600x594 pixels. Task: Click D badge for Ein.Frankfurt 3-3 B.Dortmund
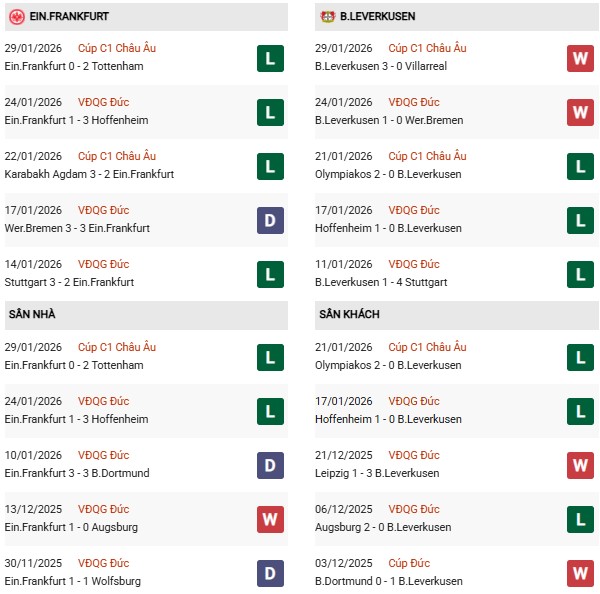pos(269,465)
